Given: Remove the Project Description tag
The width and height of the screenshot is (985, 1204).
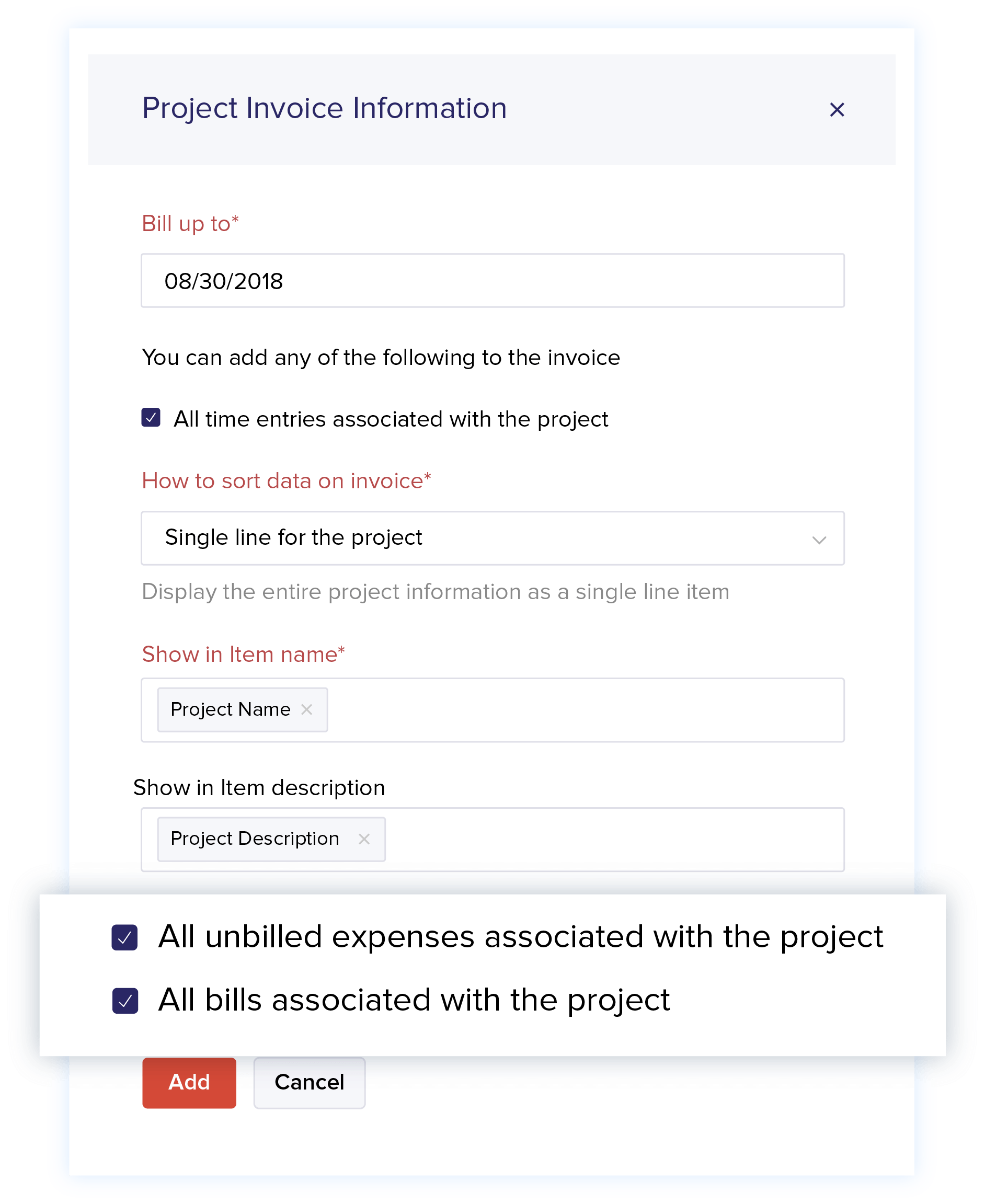Looking at the screenshot, I should 364,839.
